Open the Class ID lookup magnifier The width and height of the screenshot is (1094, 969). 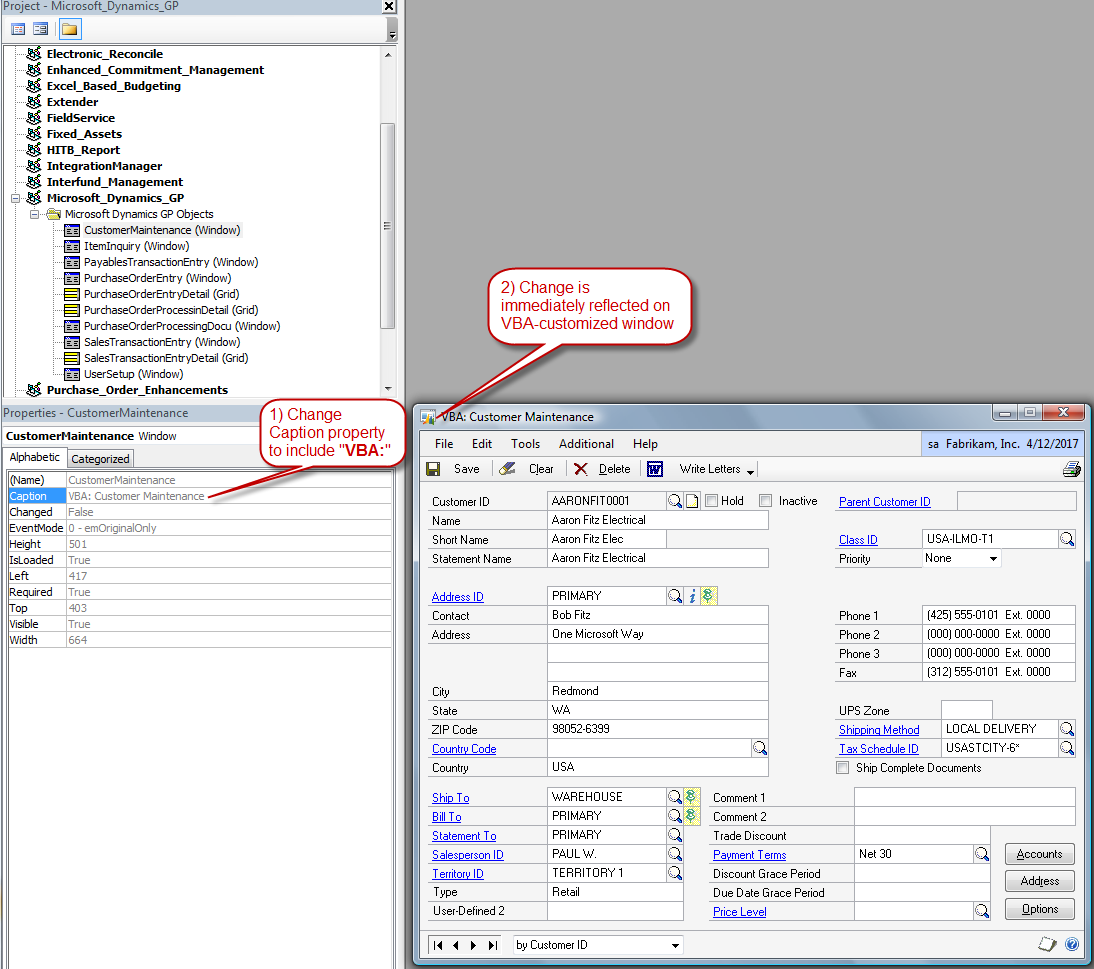[1067, 539]
